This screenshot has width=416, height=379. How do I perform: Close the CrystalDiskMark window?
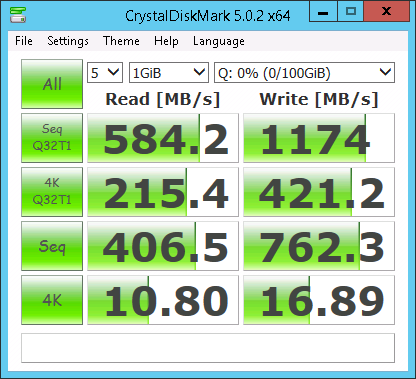click(x=386, y=12)
